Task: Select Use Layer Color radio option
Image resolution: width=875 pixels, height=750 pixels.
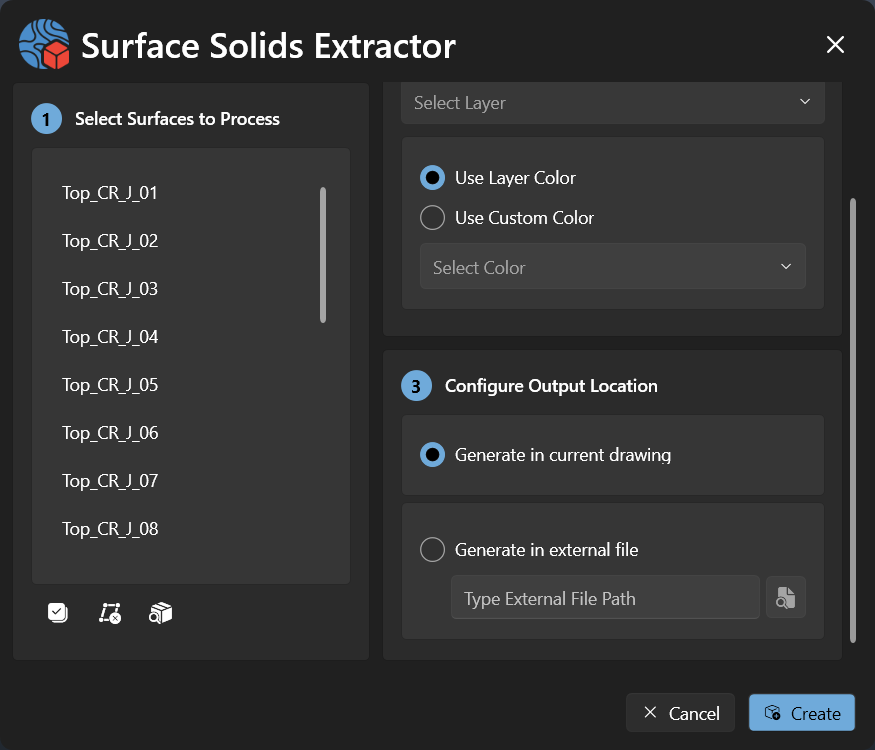Action: (432, 178)
